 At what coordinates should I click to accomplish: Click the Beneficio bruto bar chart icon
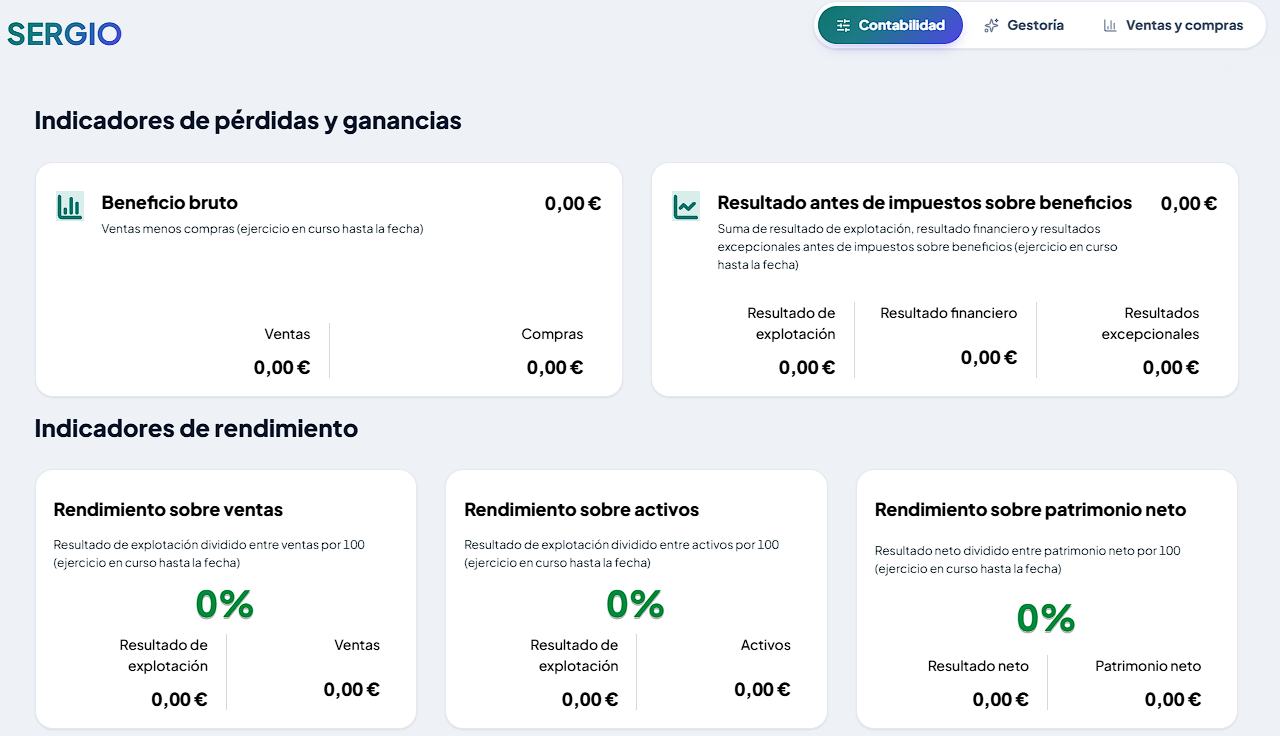pyautogui.click(x=70, y=207)
